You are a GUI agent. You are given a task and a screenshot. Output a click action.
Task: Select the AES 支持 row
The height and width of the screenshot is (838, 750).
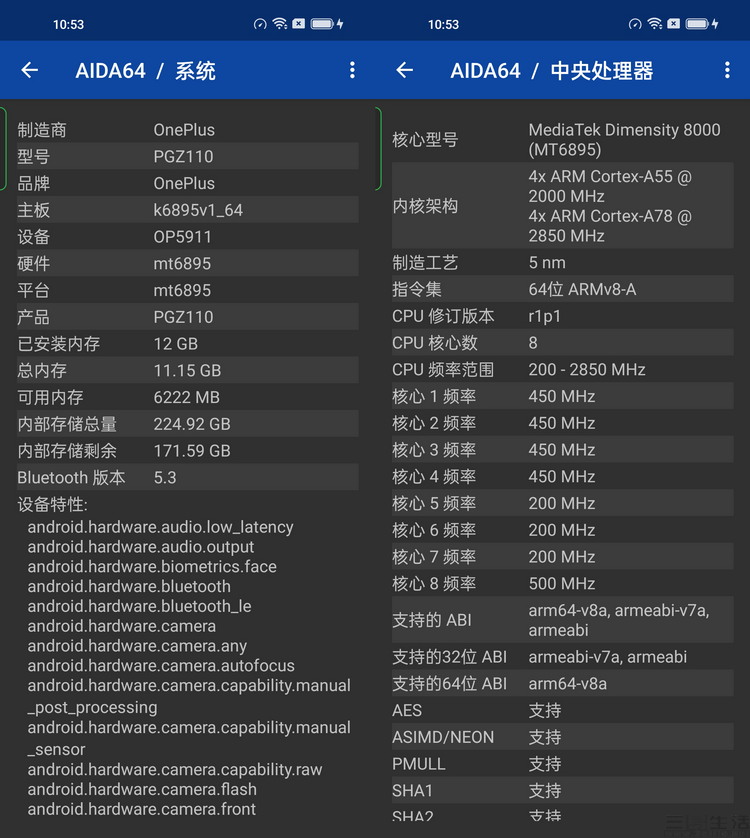[x=562, y=710]
